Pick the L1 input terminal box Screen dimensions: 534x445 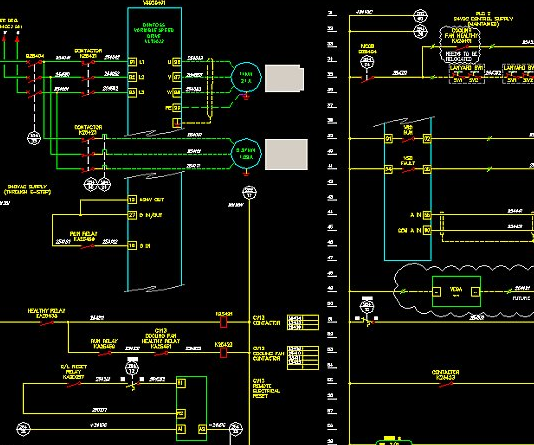click(x=132, y=62)
